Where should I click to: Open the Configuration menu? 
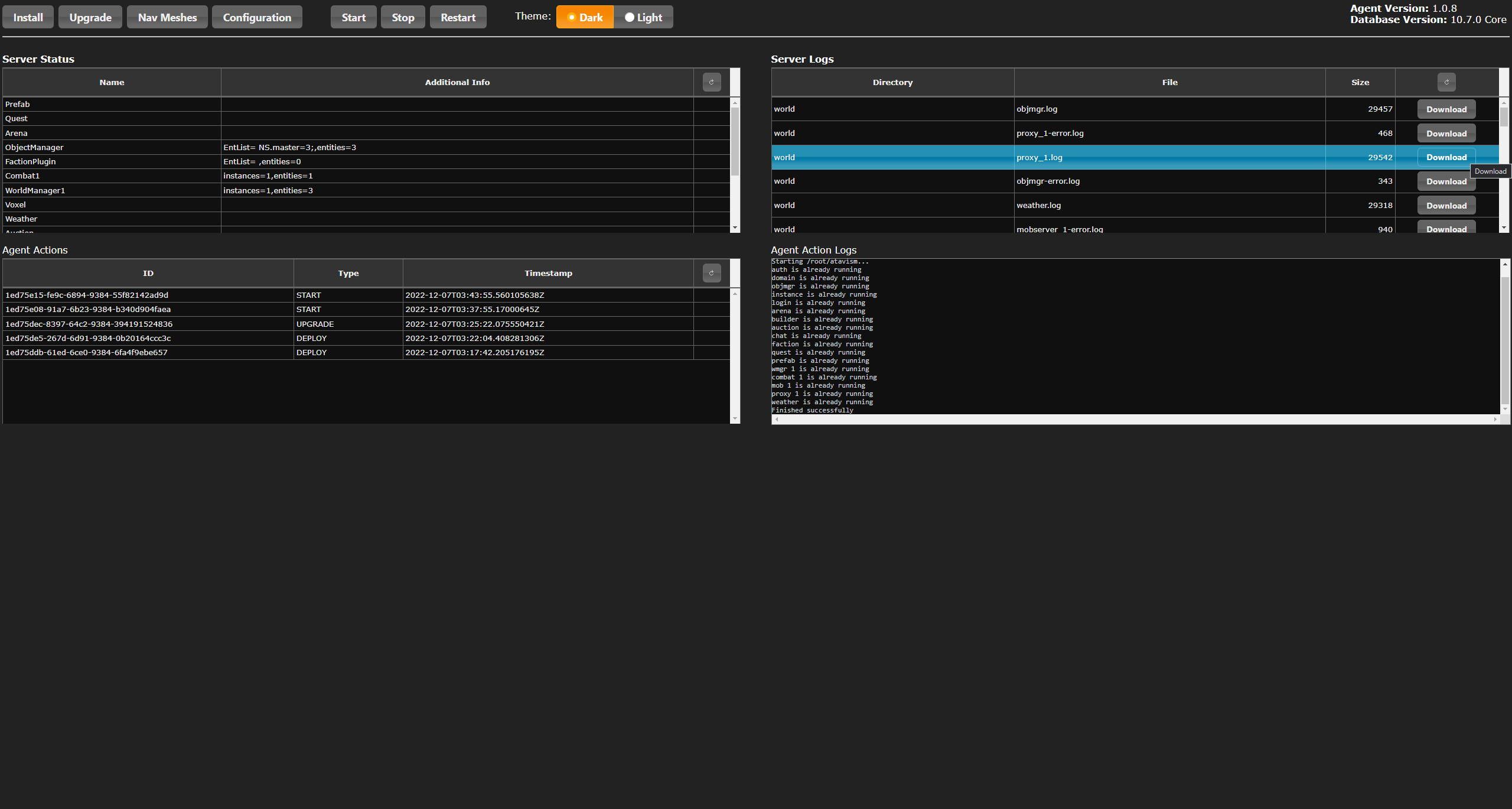pyautogui.click(x=257, y=17)
